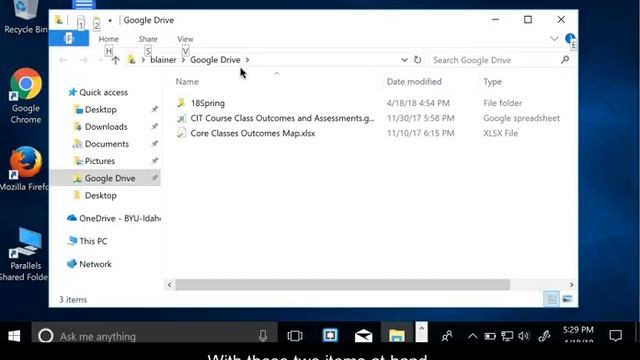Viewport: 640px width, 360px height.
Task: Open the People icon on taskbar
Action: pyautogui.click(x=447, y=336)
